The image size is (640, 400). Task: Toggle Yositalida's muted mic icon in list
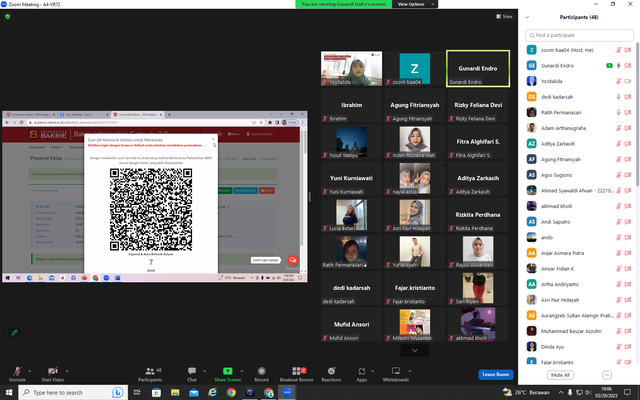[619, 81]
